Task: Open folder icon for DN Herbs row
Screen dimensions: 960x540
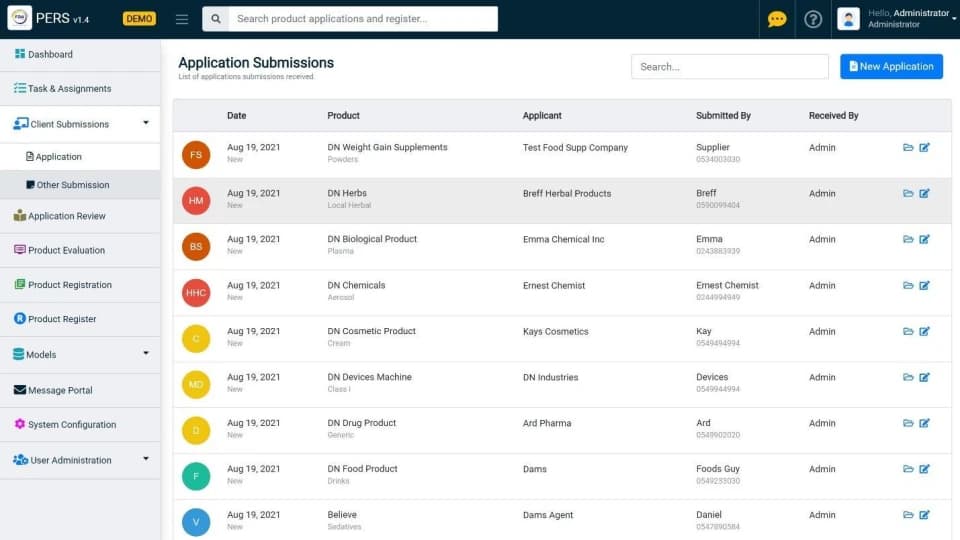Action: point(908,193)
